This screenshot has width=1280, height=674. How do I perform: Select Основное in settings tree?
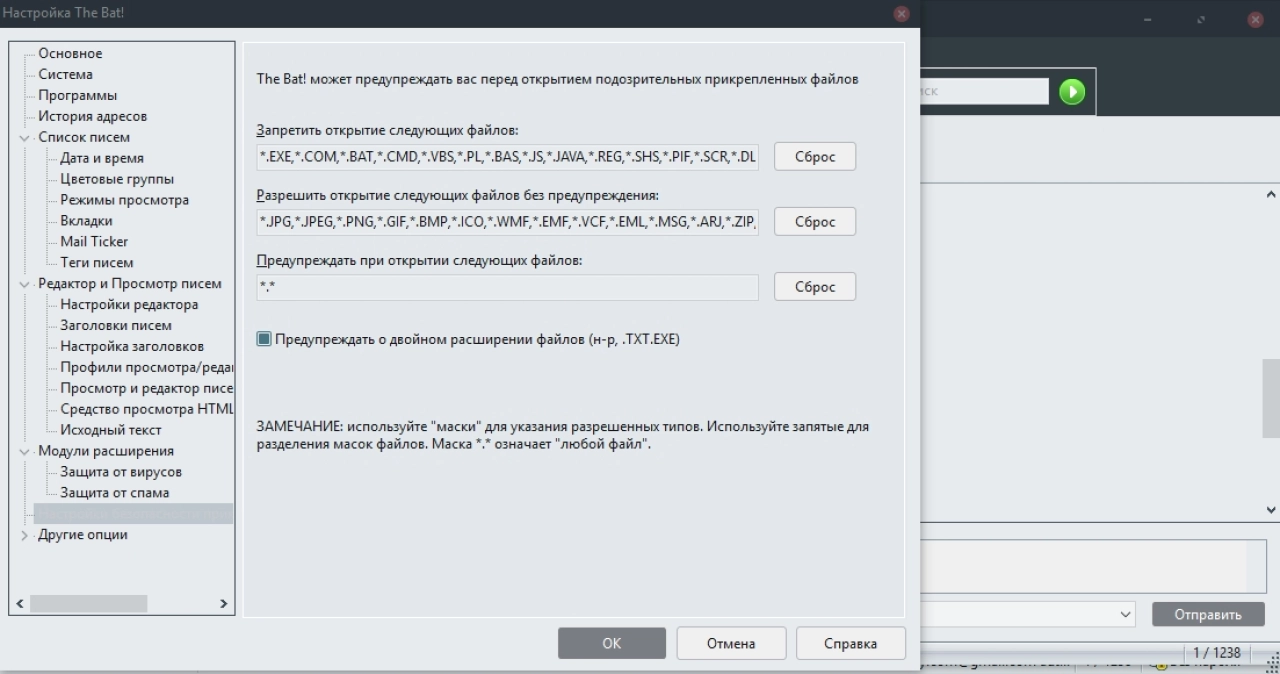(70, 54)
